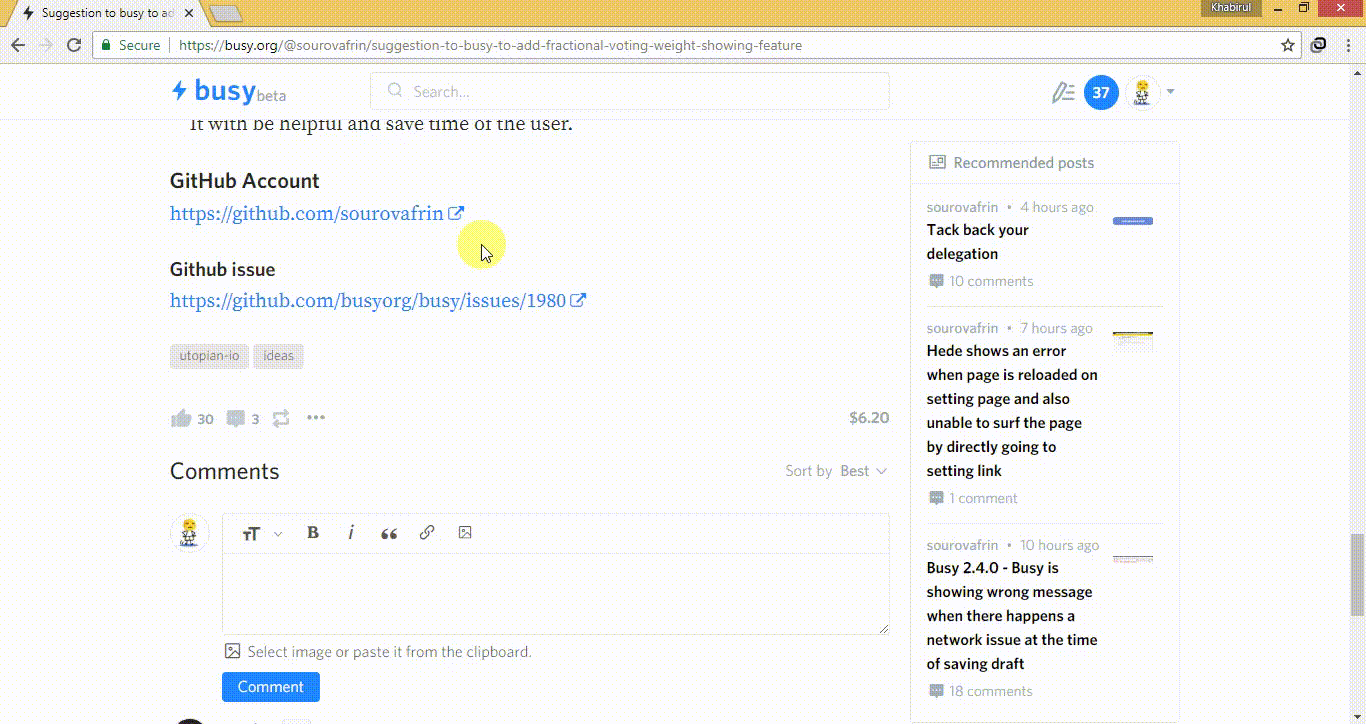
Task: Select the utopian-io tag
Action: (x=209, y=356)
